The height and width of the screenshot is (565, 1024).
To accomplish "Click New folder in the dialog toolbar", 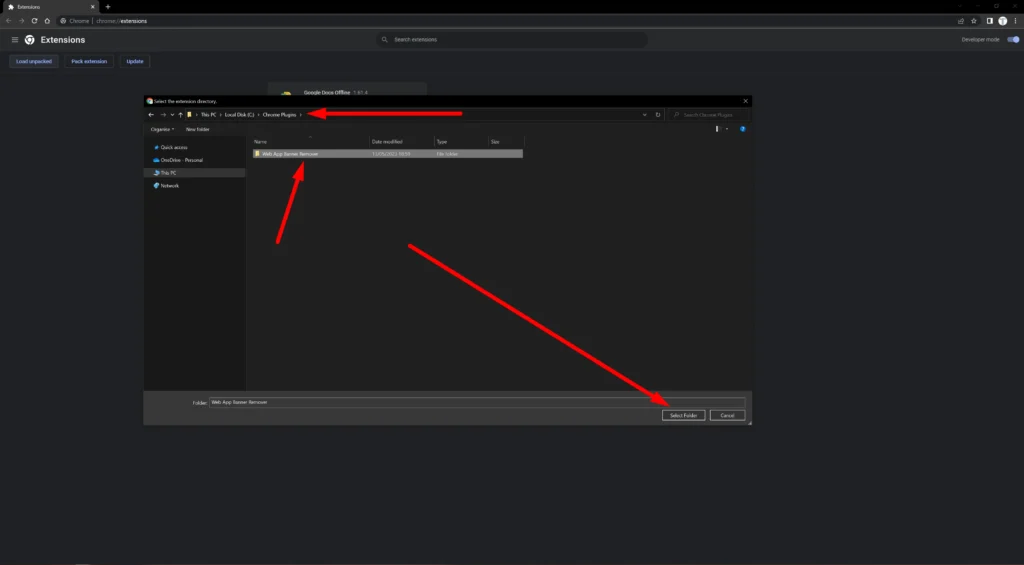I will tap(197, 129).
